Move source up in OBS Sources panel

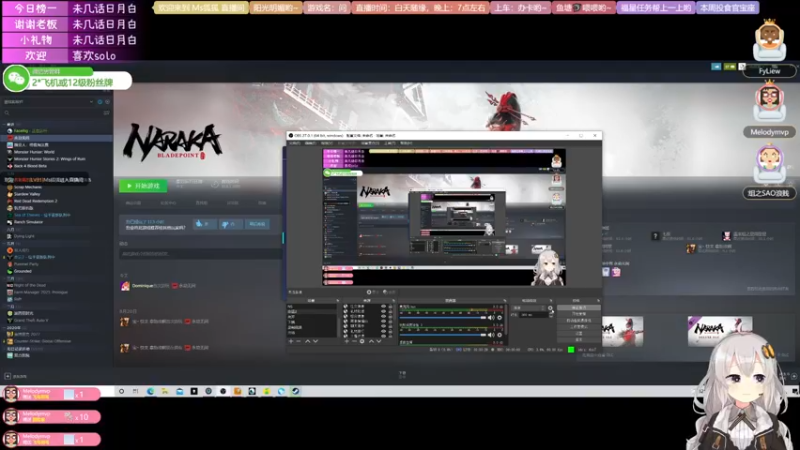(371, 341)
